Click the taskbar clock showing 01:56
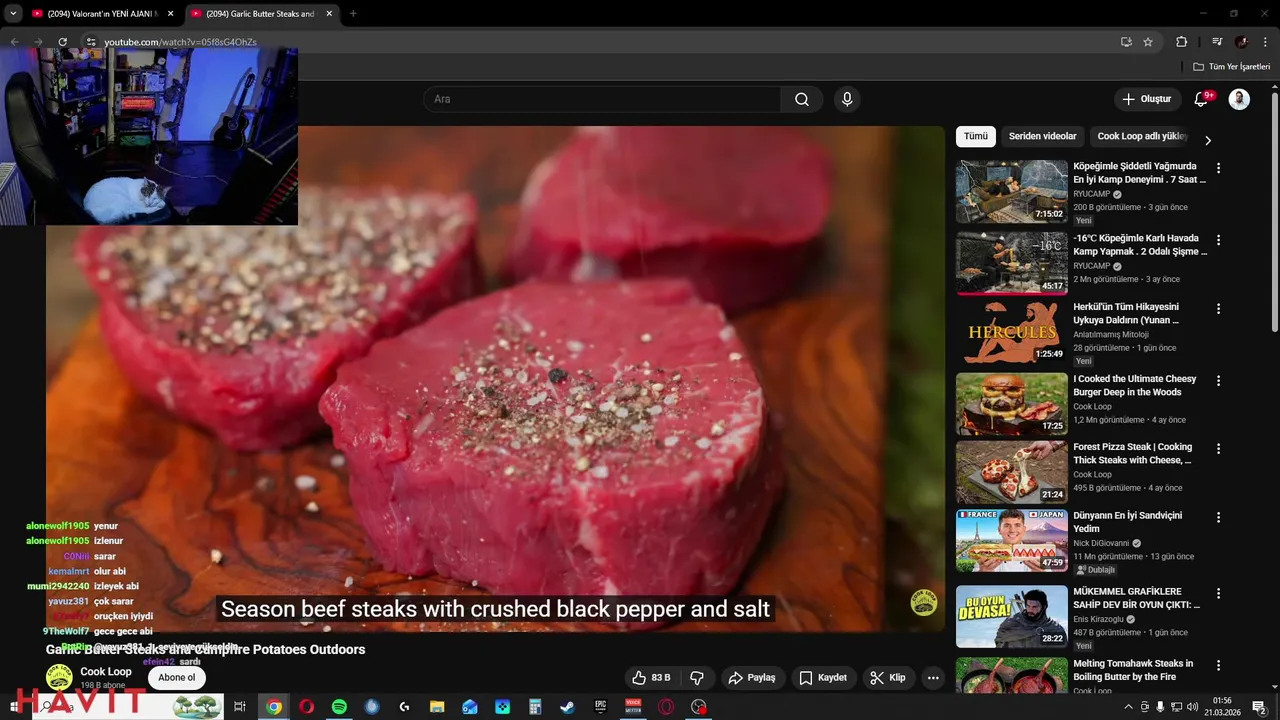Screen dimensions: 1280x720 [1222, 706]
